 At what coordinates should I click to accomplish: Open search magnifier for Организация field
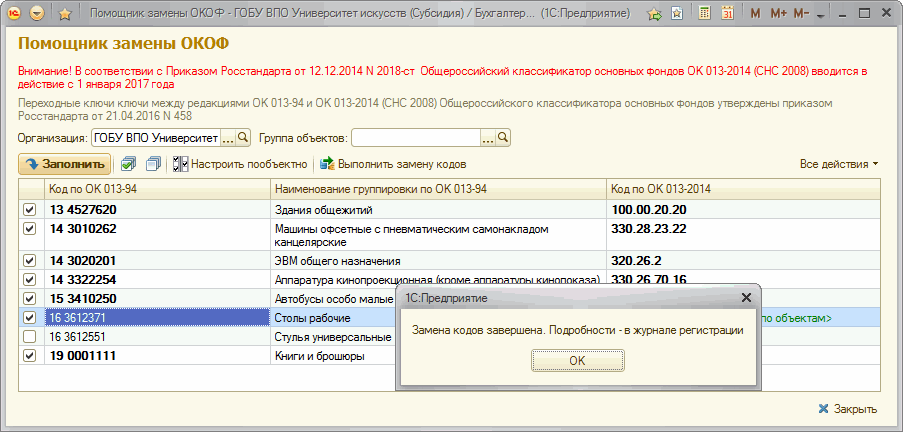pyautogui.click(x=243, y=138)
